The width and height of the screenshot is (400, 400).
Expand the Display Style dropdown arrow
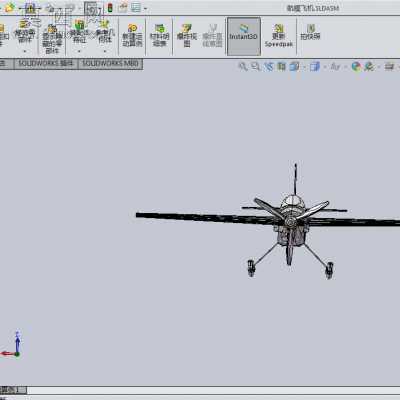click(325, 67)
